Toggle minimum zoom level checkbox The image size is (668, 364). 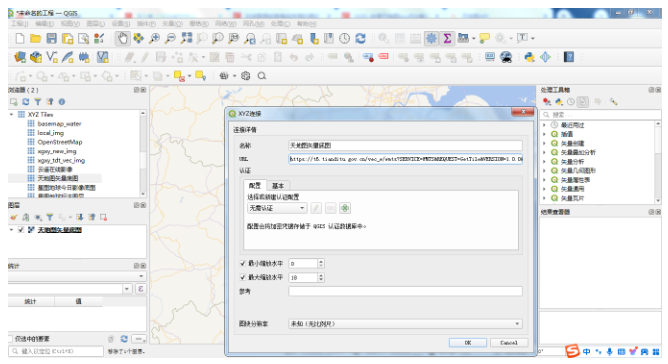242,263
